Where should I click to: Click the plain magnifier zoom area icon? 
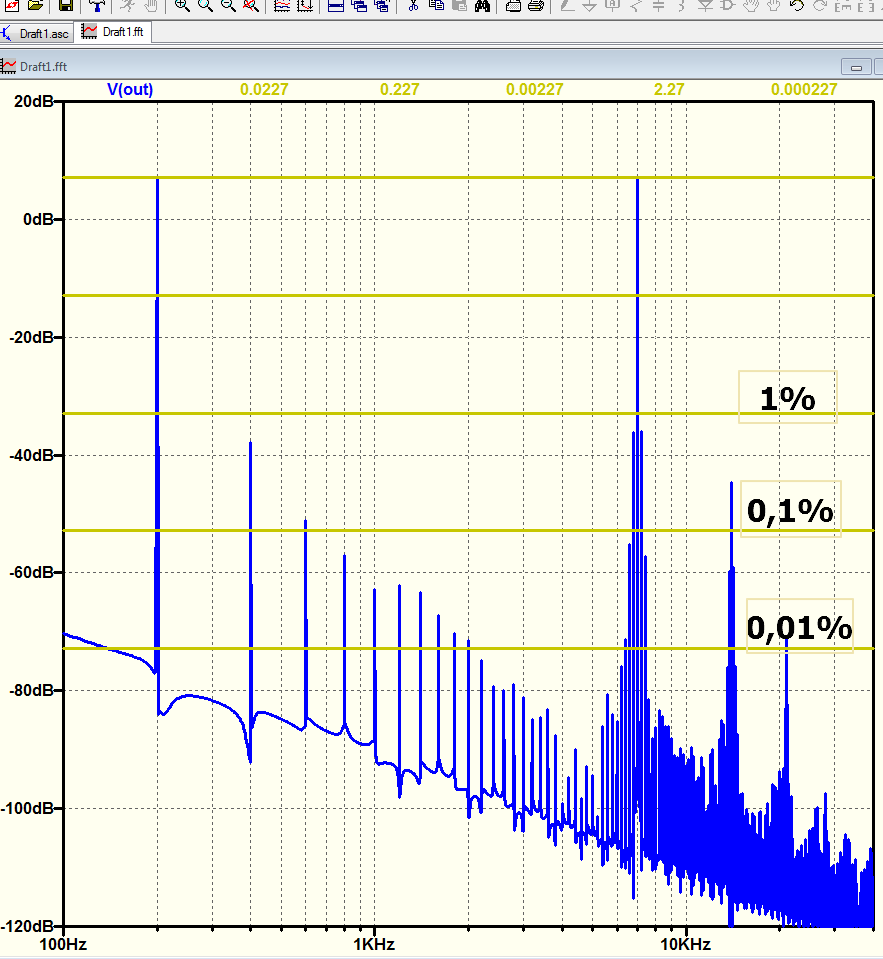pos(205,6)
